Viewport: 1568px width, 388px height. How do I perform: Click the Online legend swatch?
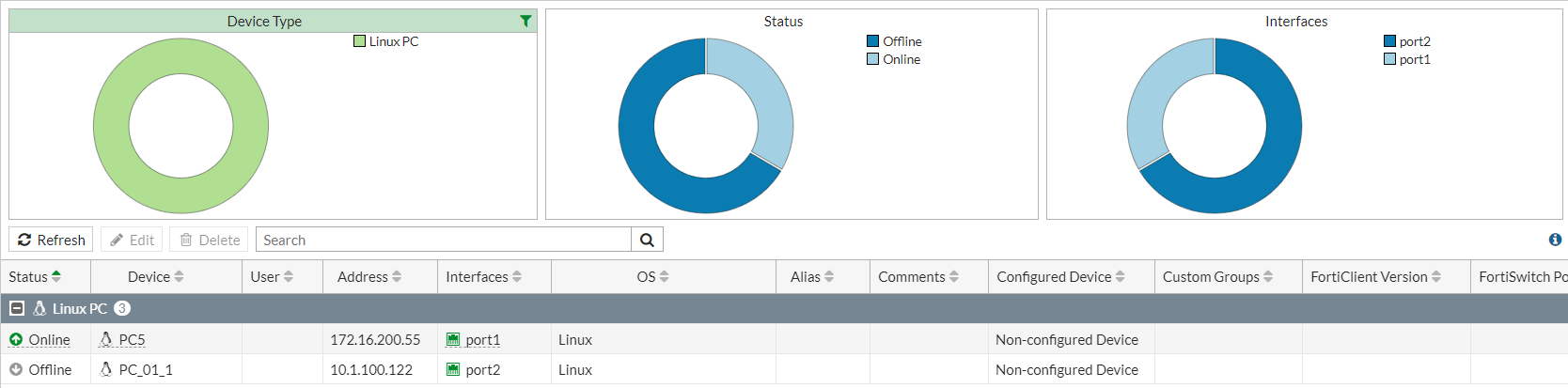[872, 59]
